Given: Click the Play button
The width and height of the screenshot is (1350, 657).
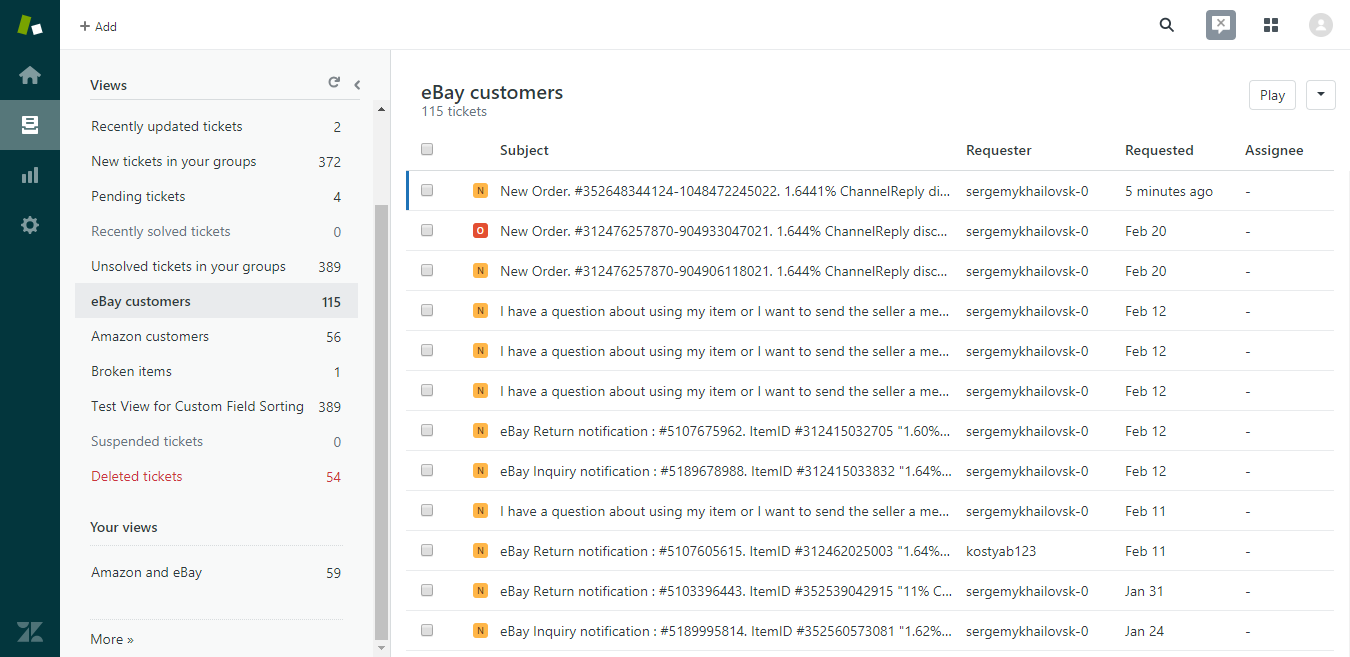Looking at the screenshot, I should click(x=1272, y=95).
